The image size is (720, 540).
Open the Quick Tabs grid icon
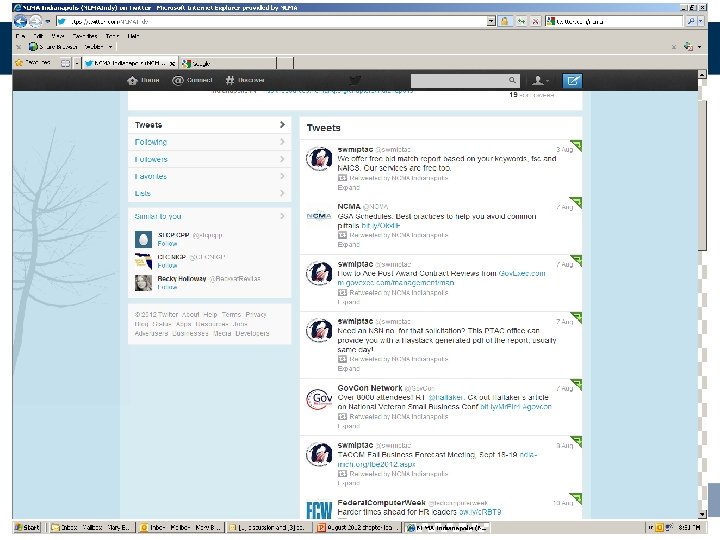[x=66, y=63]
